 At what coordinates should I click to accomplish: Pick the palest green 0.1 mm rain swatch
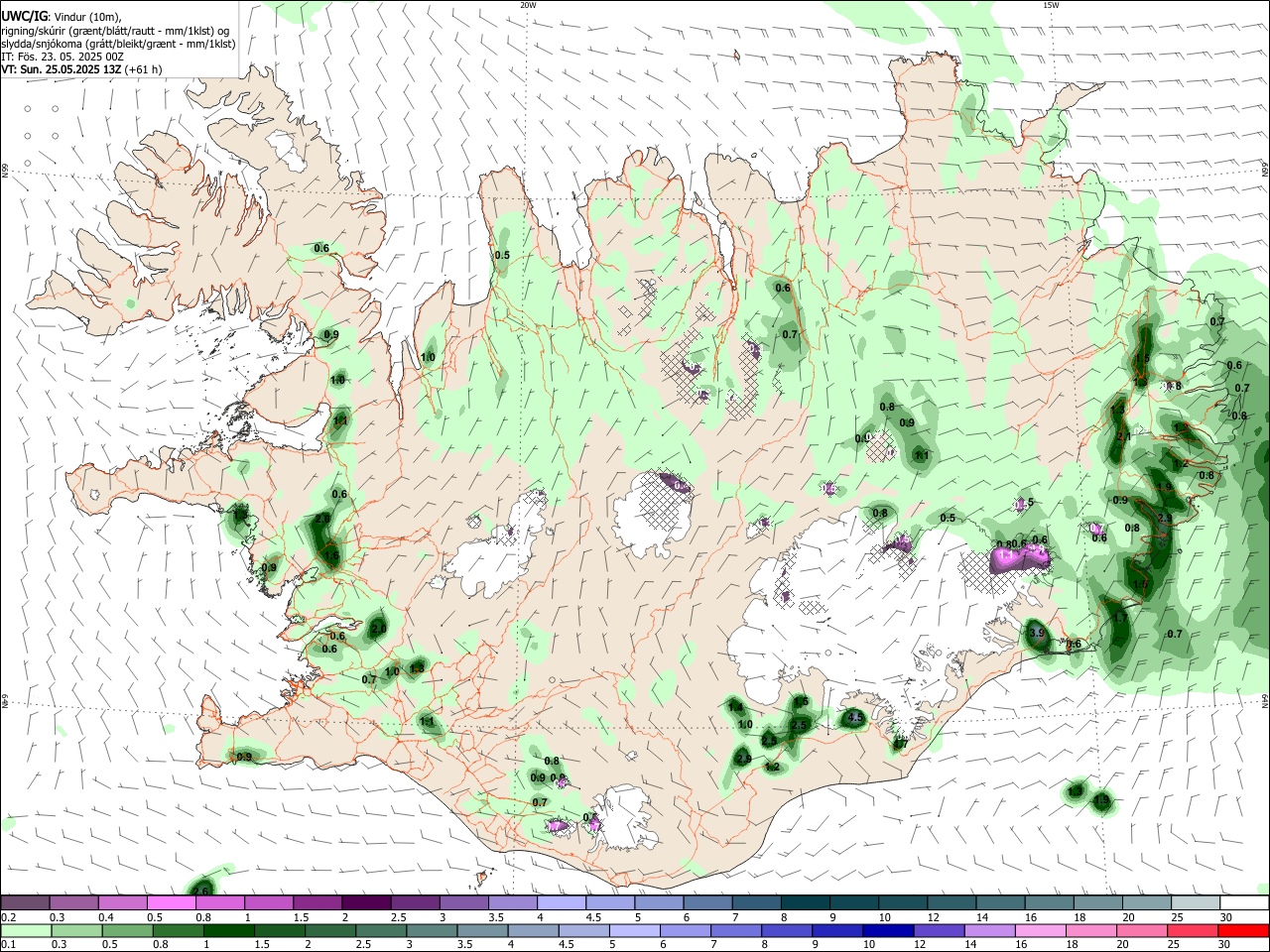tap(26, 931)
